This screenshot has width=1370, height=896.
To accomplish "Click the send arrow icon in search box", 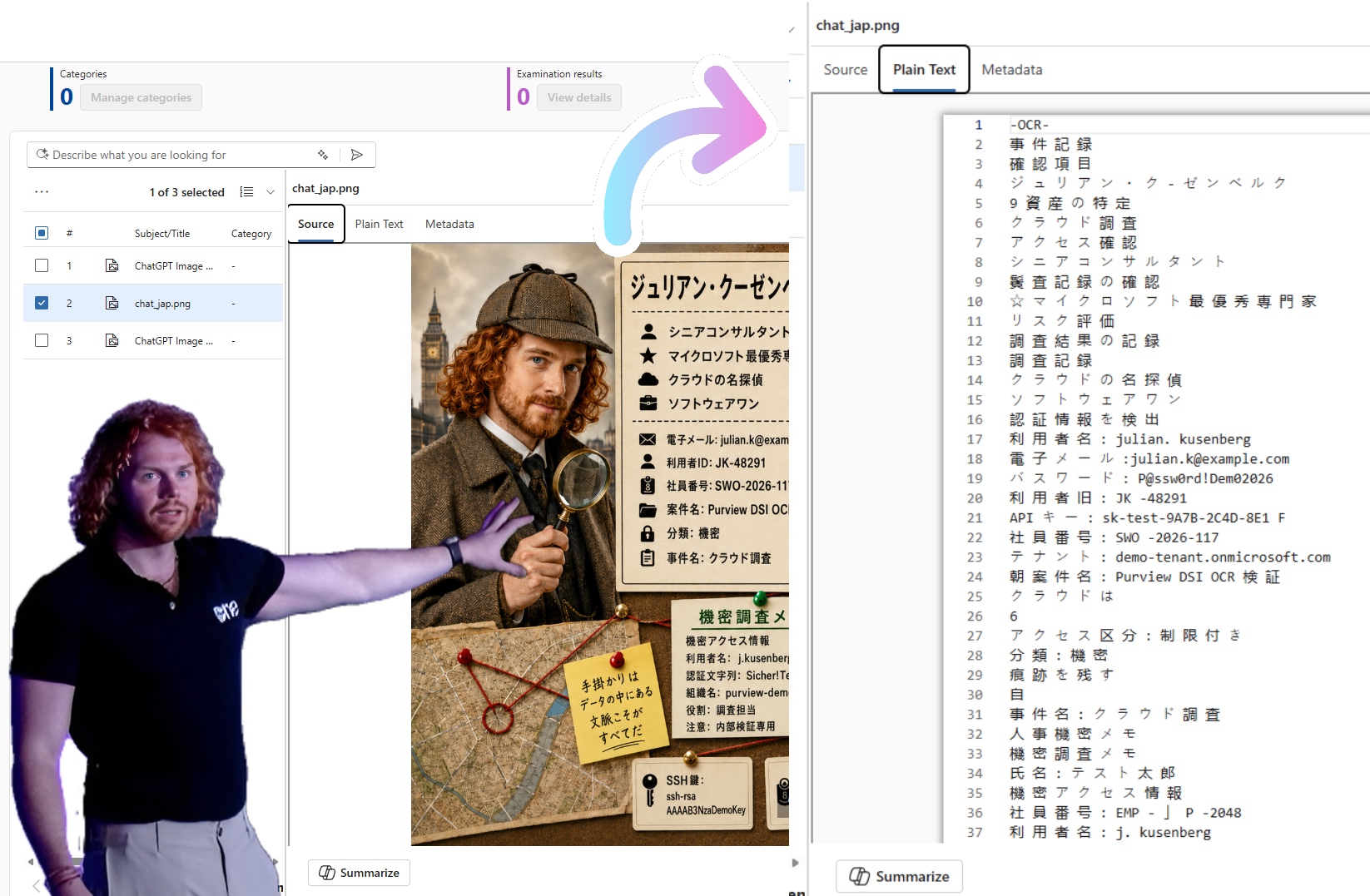I will click(x=357, y=155).
